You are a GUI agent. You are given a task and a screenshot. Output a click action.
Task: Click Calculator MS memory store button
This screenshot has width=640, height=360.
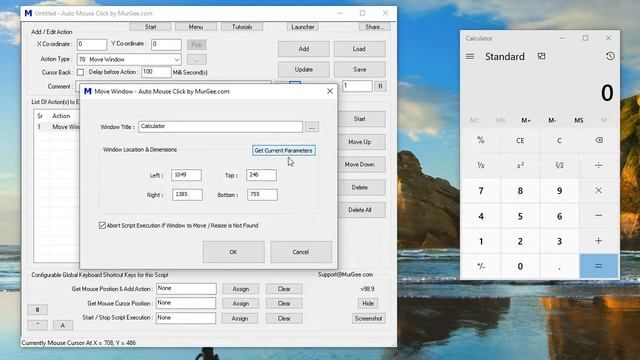579,120
